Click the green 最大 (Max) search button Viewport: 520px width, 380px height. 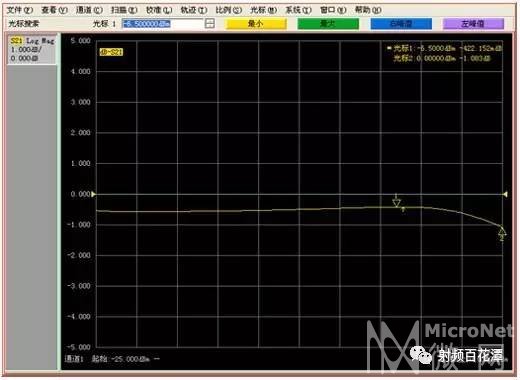328,24
